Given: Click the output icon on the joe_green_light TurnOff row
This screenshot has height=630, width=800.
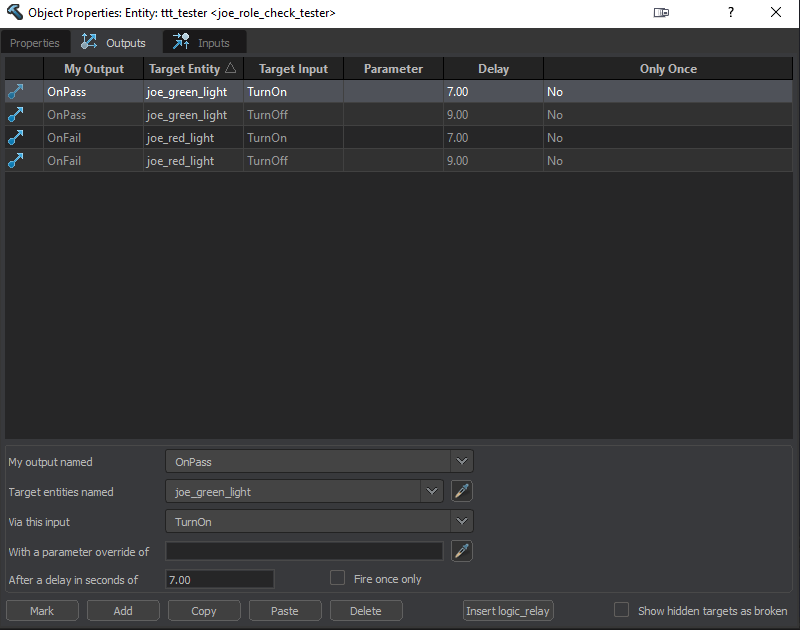Looking at the screenshot, I should [x=15, y=114].
